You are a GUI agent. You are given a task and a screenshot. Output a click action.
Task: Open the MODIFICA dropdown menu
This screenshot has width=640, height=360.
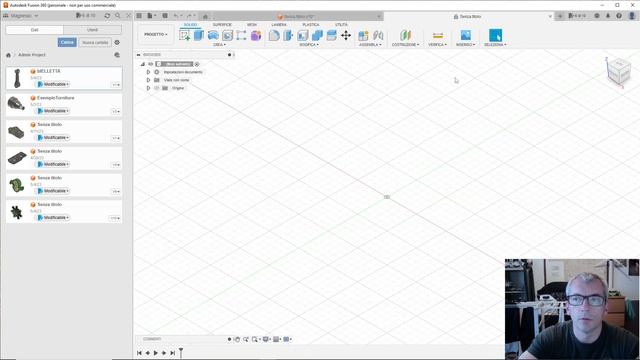(x=309, y=44)
